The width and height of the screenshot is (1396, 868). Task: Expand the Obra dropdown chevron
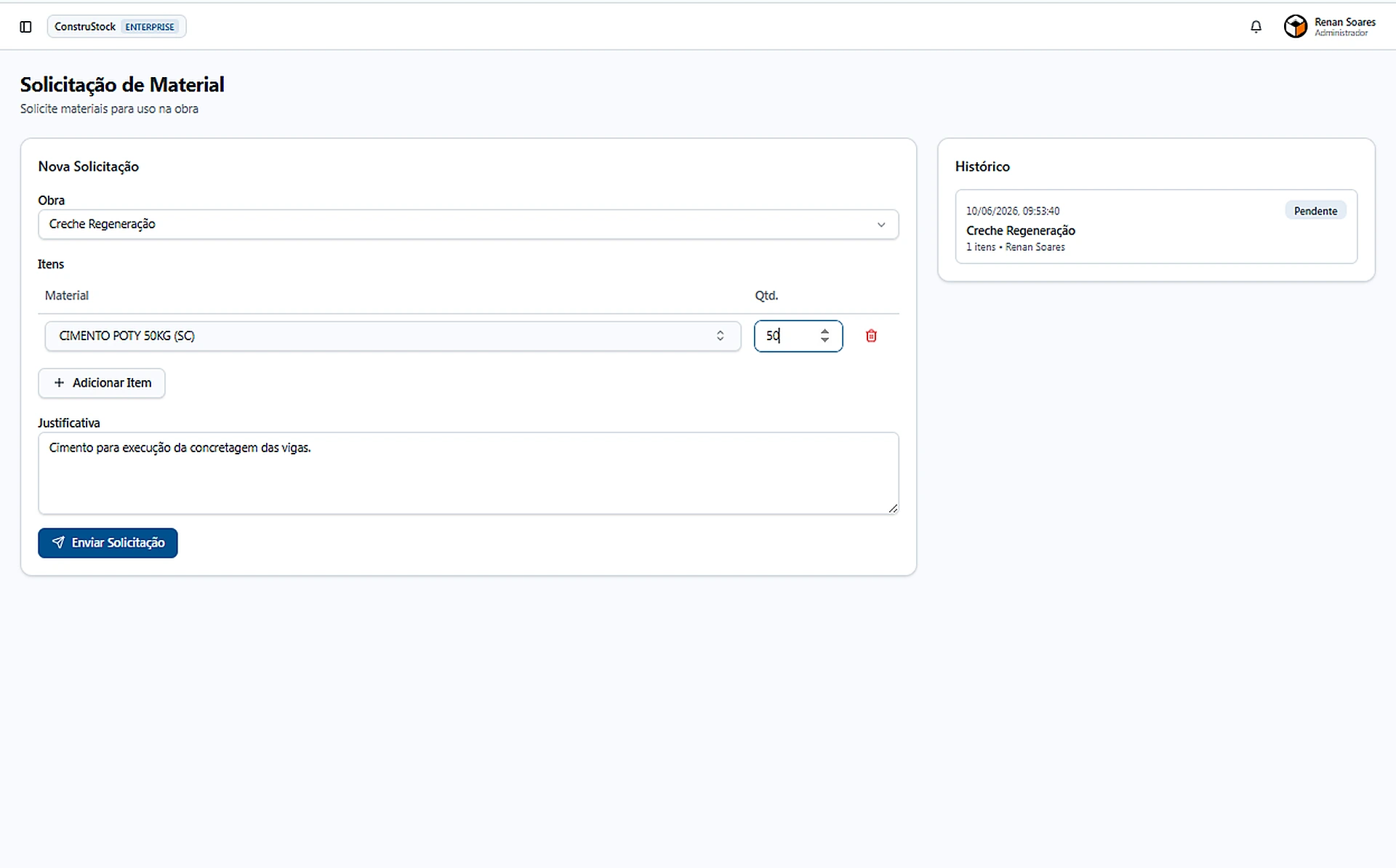click(881, 225)
